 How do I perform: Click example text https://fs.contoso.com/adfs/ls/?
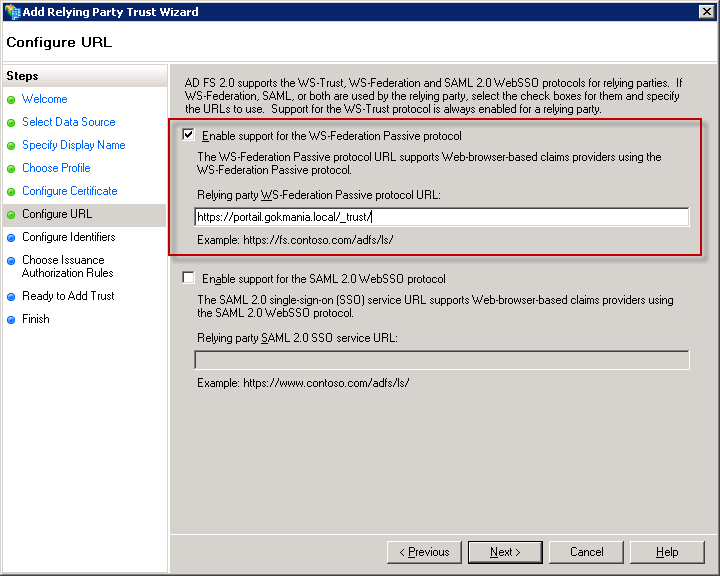coord(318,240)
